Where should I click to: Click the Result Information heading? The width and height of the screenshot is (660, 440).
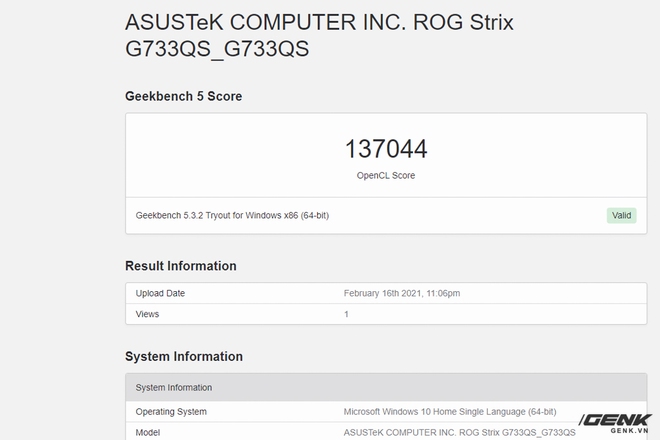tap(181, 266)
